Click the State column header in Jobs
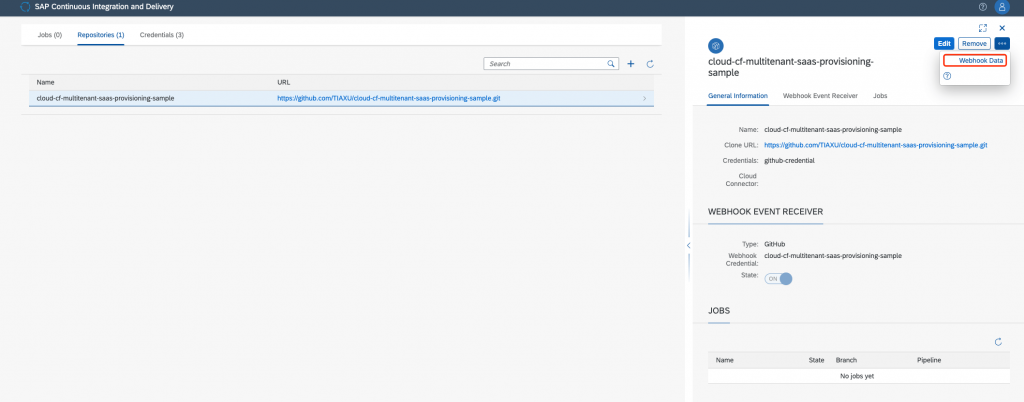 pyautogui.click(x=817, y=360)
